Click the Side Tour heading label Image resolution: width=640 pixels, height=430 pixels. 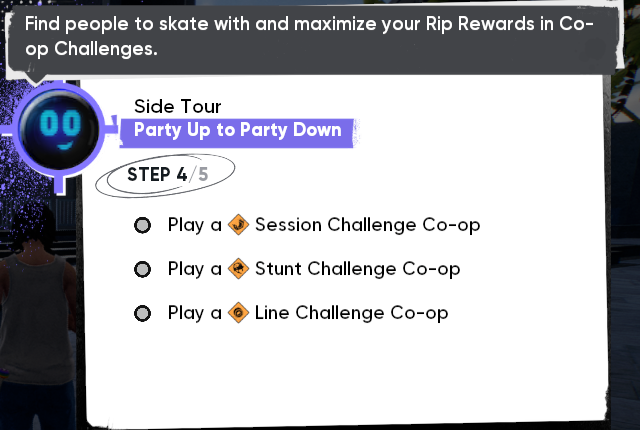coord(178,106)
